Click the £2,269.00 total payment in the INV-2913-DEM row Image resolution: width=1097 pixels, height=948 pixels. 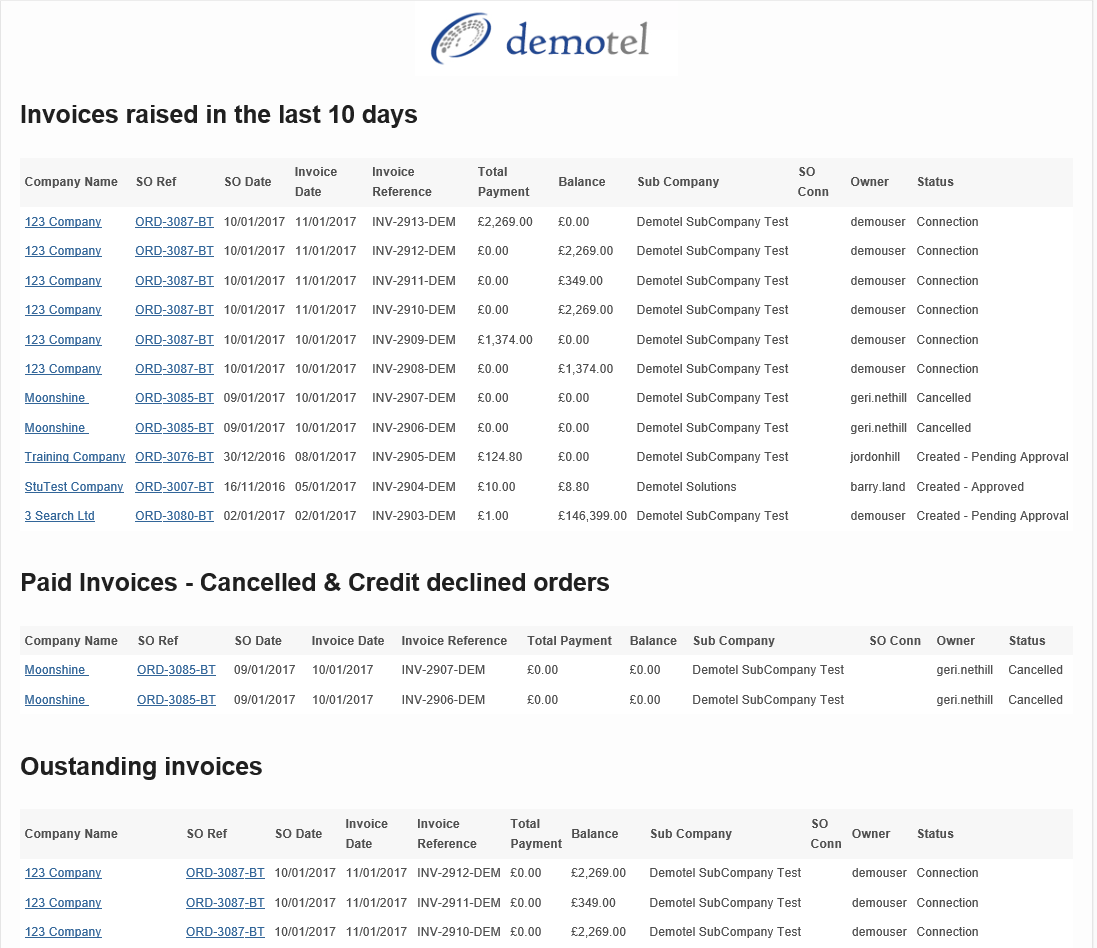pos(505,222)
